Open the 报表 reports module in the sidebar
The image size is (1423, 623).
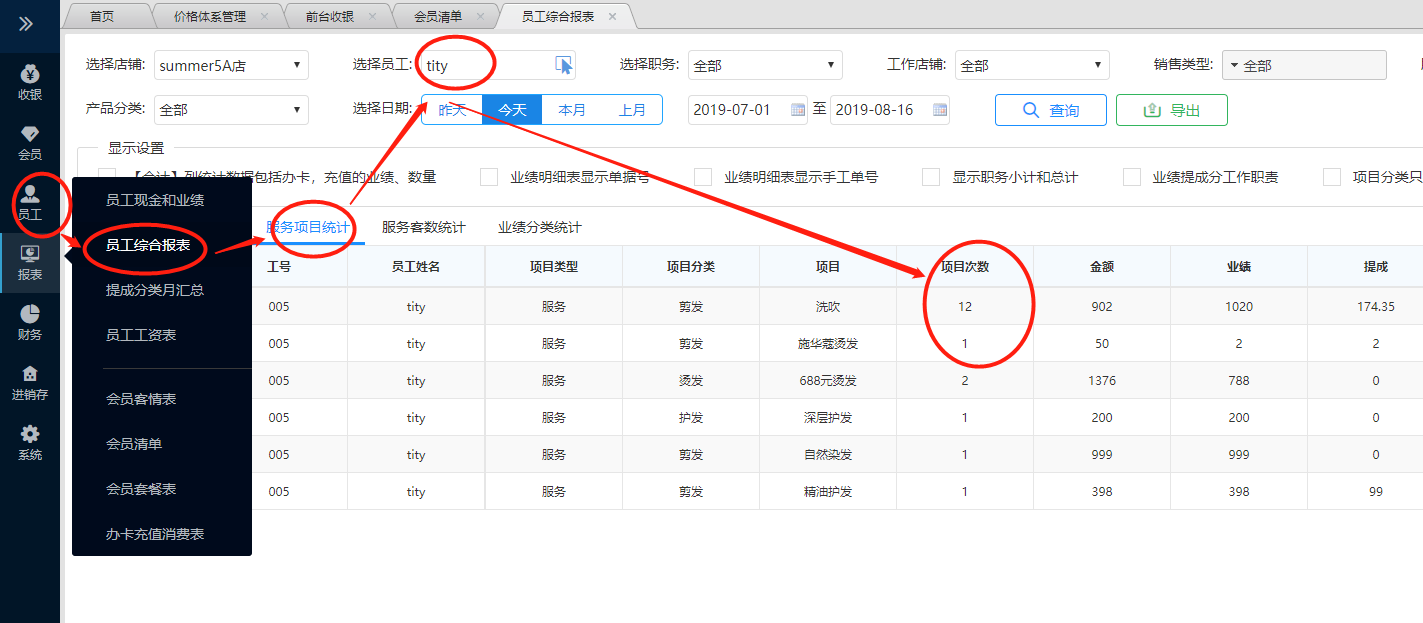click(30, 263)
